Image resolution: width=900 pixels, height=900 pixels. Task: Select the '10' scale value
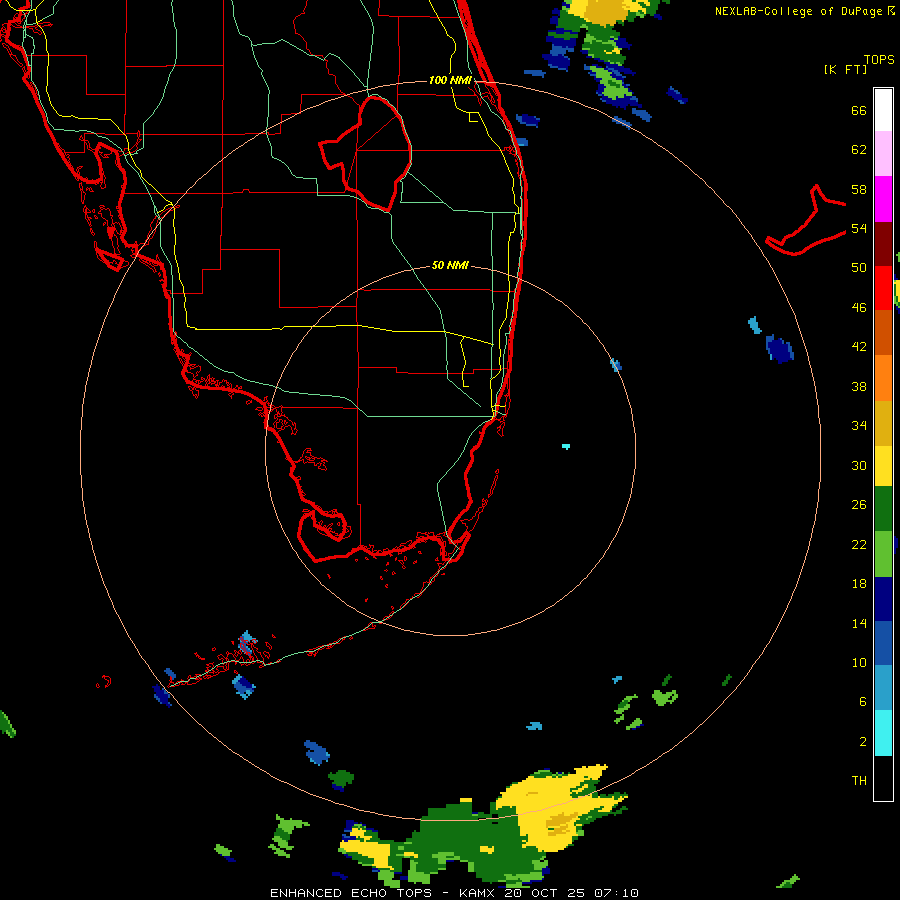click(859, 663)
